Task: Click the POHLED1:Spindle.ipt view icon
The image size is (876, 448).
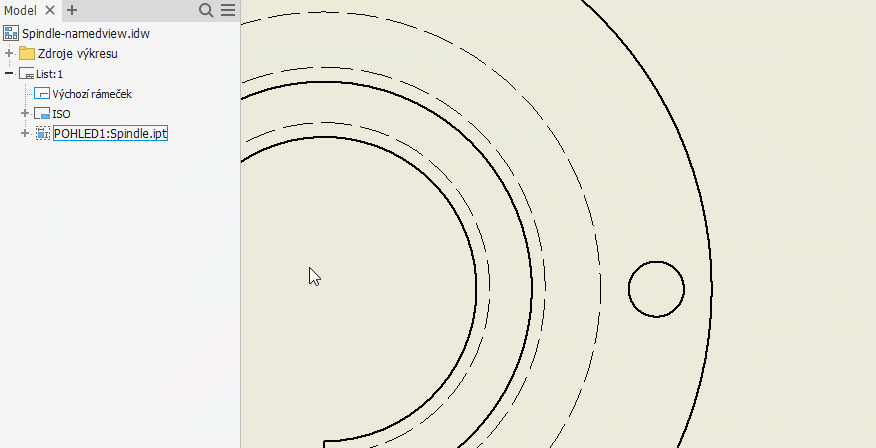Action: click(42, 134)
